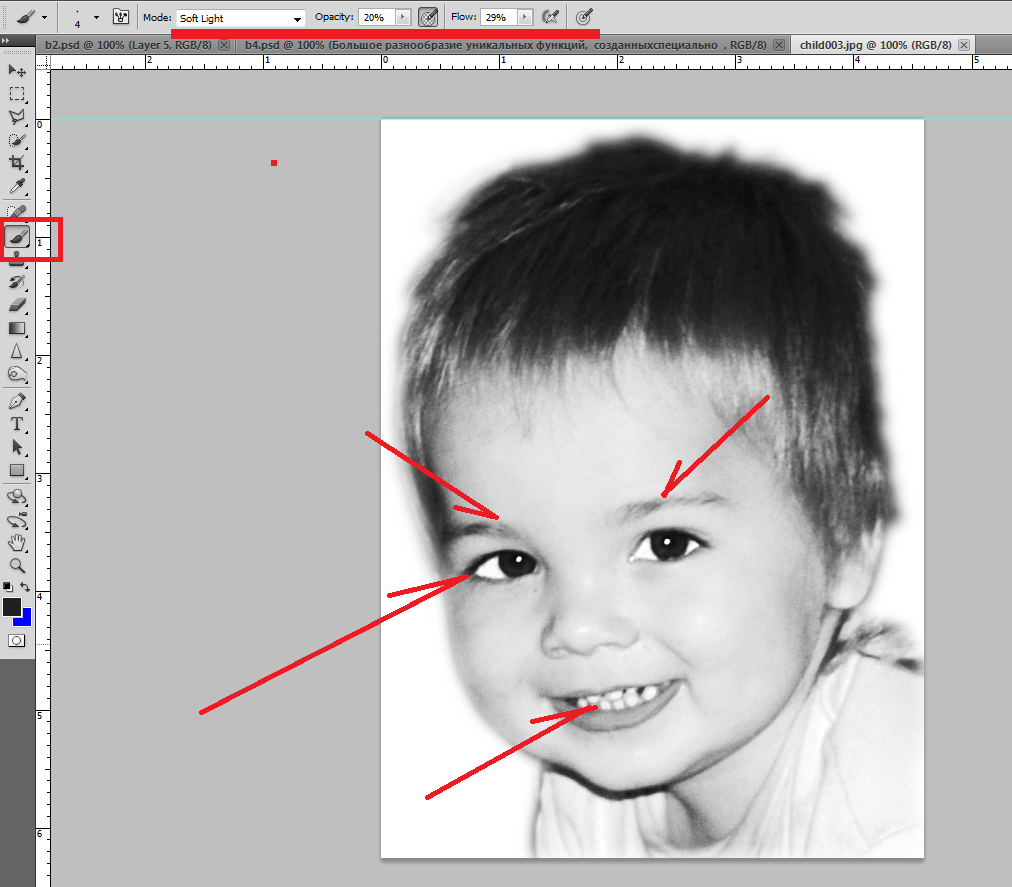Select the Brush tool in toolbox
The height and width of the screenshot is (887, 1012).
coord(17,237)
